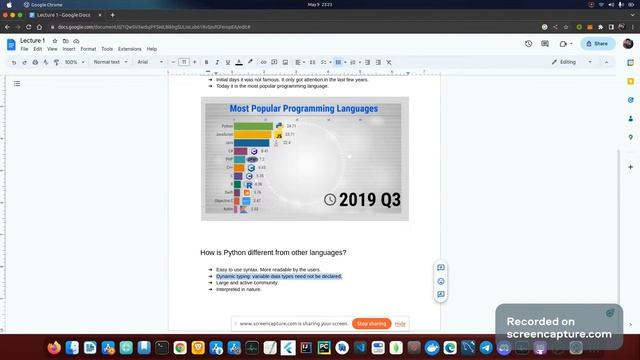Add comment to the selected text
The width and height of the screenshot is (640, 360).
click(x=441, y=268)
